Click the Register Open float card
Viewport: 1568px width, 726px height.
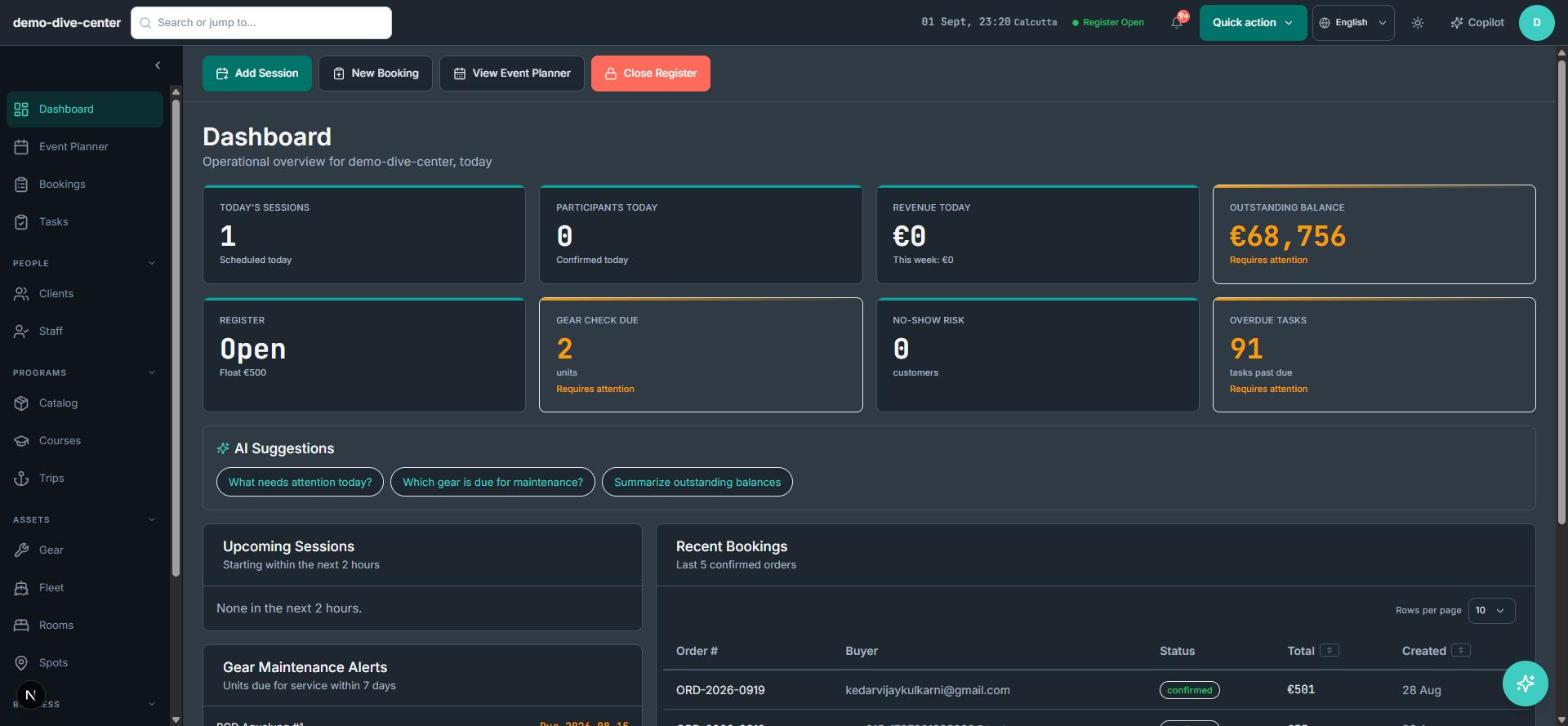pyautogui.click(x=364, y=355)
